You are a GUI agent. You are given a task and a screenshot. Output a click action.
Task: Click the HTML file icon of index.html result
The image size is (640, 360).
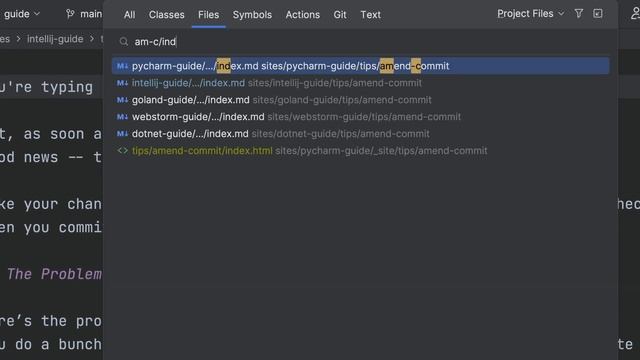[x=122, y=151]
